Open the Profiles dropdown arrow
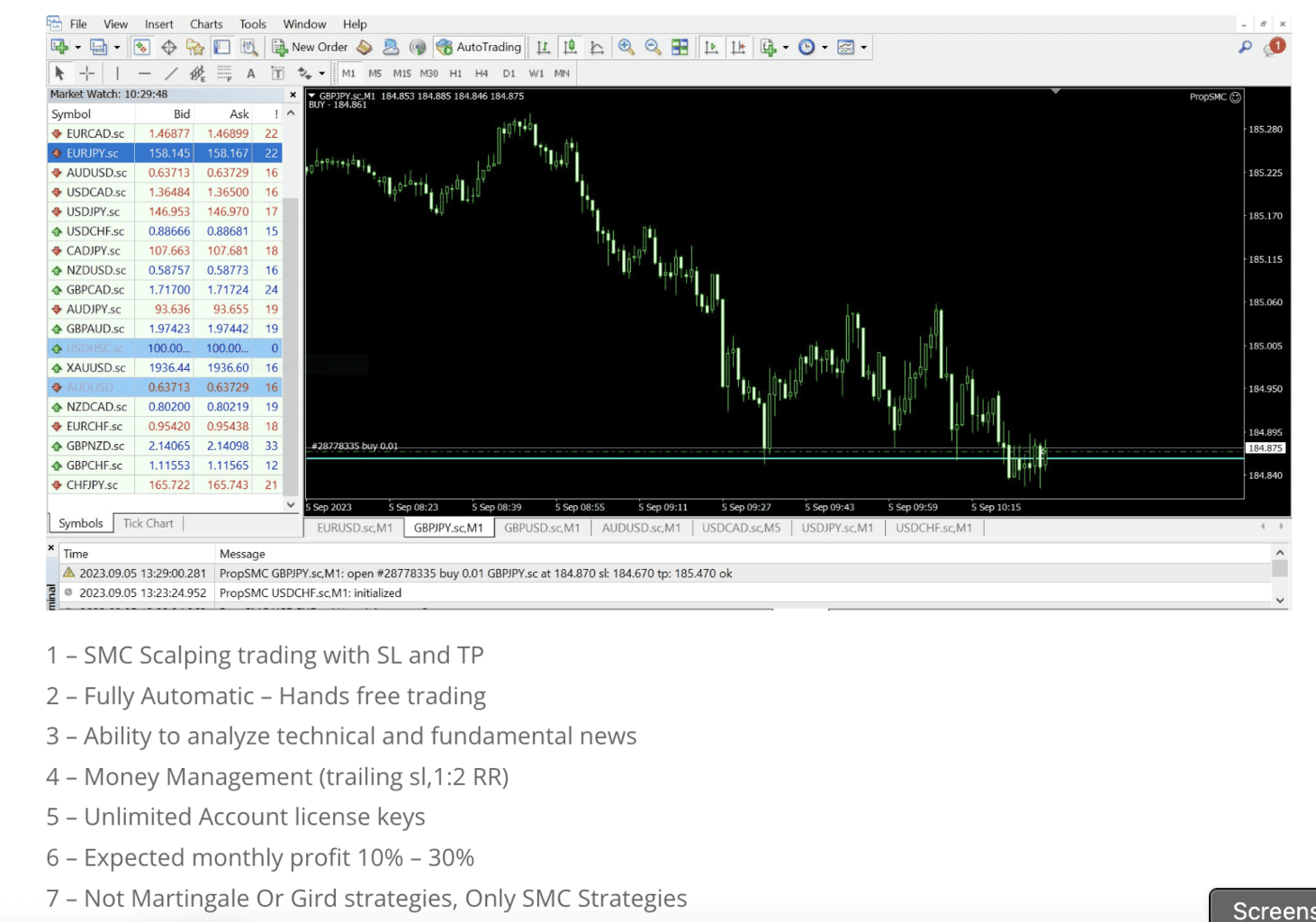 pyautogui.click(x=117, y=48)
